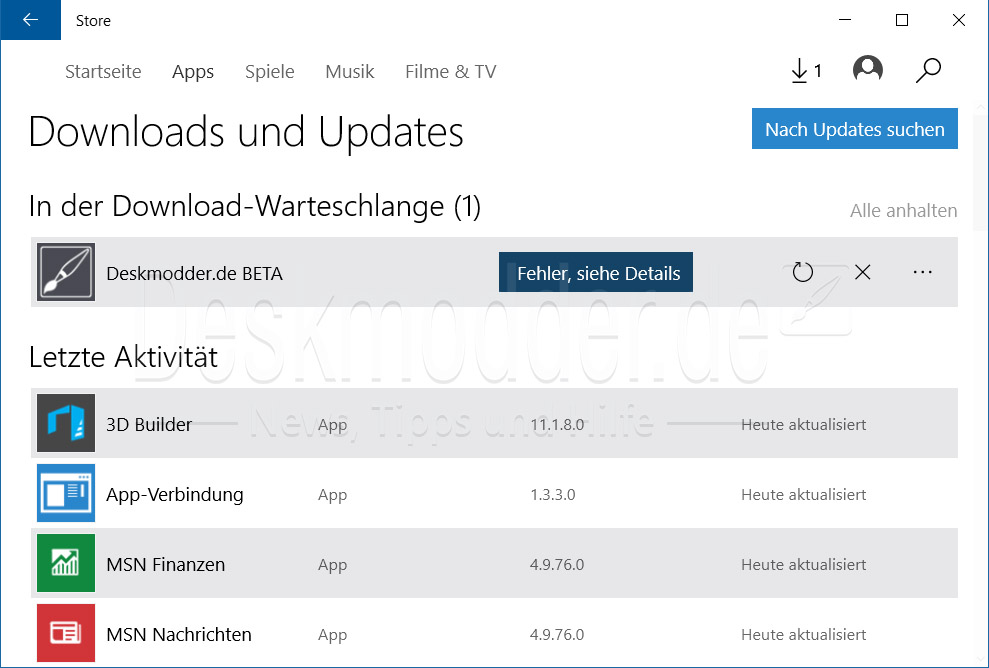This screenshot has width=989, height=668.
Task: Select the Musik tab
Action: 349,71
